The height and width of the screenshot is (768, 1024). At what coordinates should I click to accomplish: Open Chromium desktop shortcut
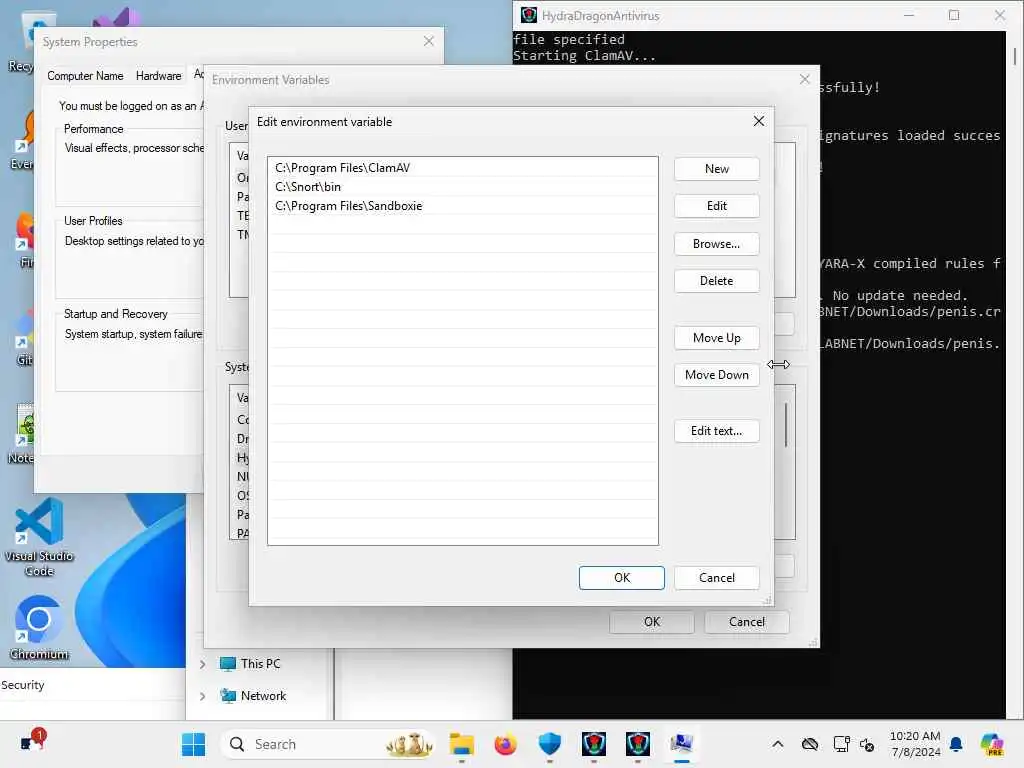point(39,628)
